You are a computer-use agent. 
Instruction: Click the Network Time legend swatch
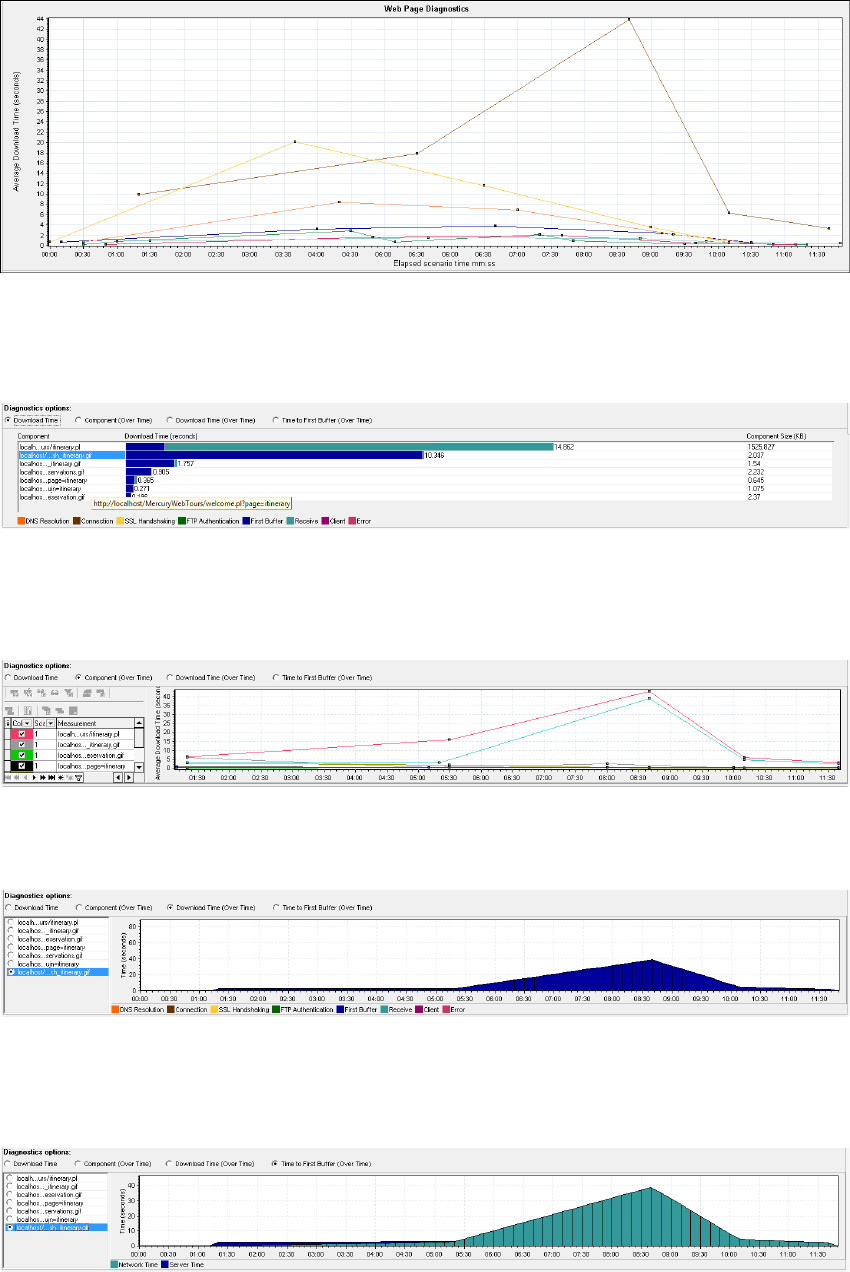(114, 1265)
